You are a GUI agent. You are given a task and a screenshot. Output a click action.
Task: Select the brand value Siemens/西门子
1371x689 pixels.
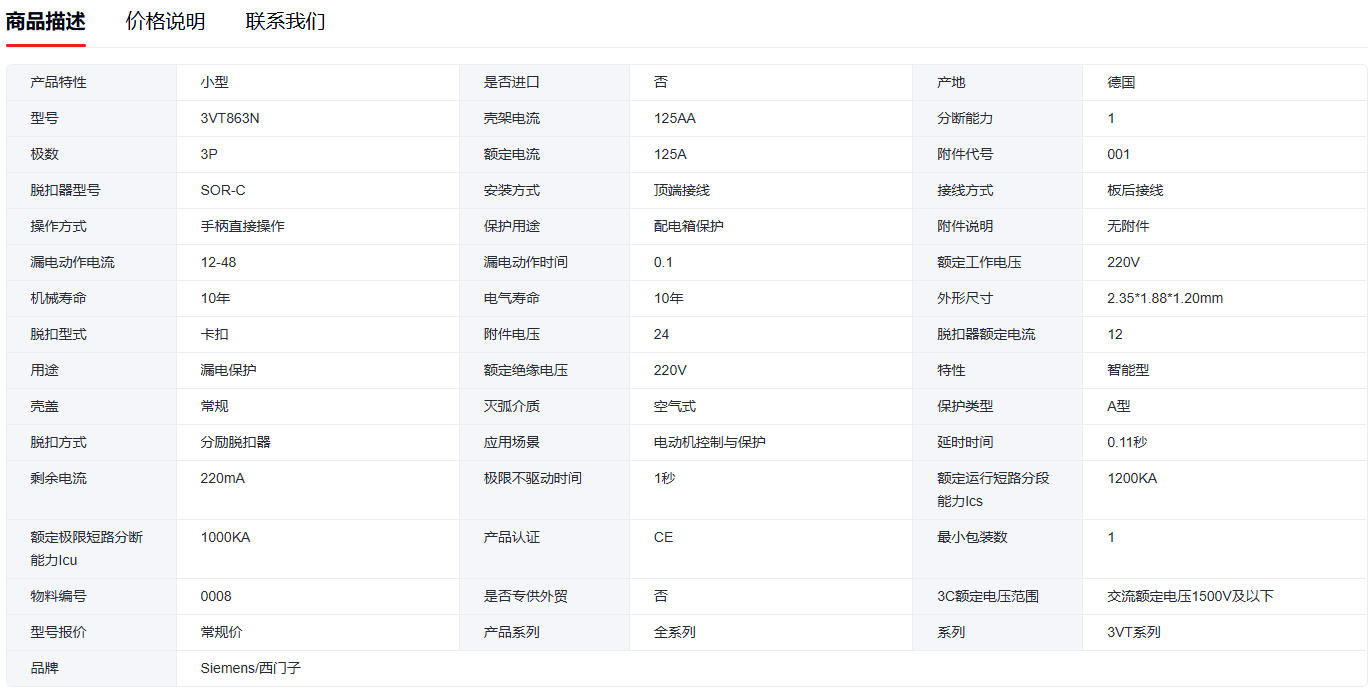tap(251, 668)
